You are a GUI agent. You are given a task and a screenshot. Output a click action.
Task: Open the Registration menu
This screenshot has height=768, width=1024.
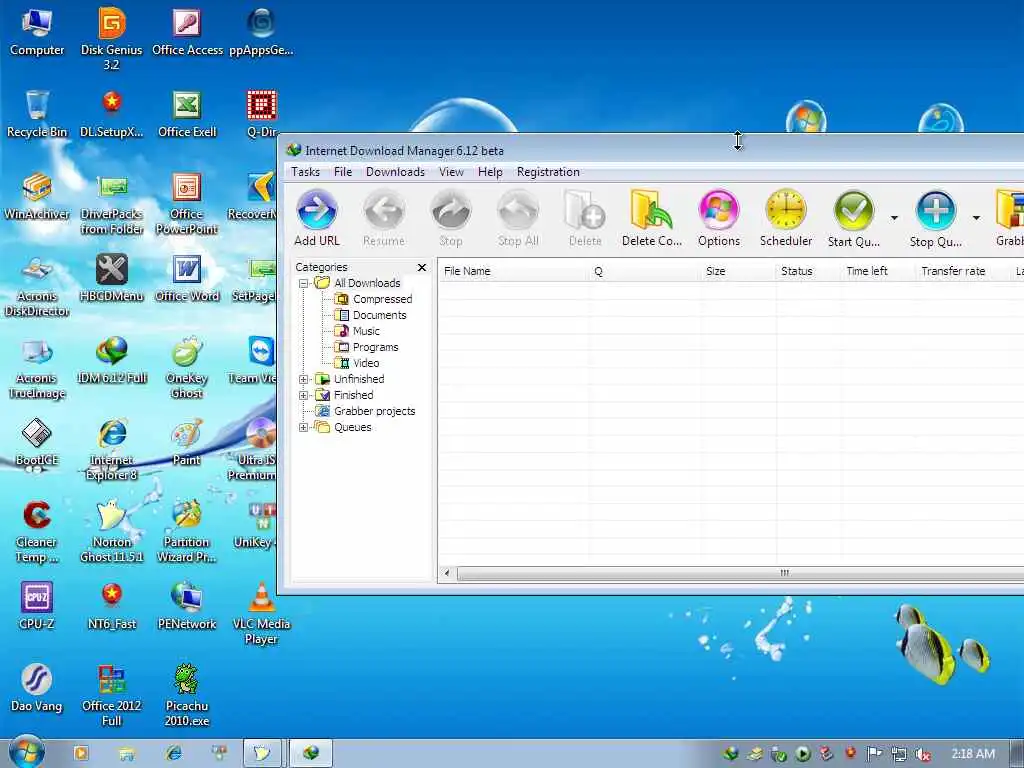point(548,172)
